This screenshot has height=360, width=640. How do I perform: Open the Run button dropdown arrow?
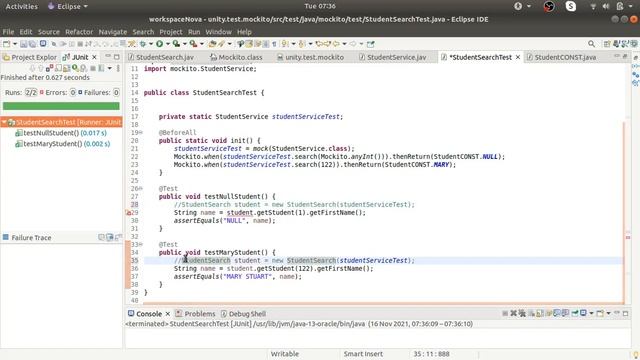(x=168, y=44)
